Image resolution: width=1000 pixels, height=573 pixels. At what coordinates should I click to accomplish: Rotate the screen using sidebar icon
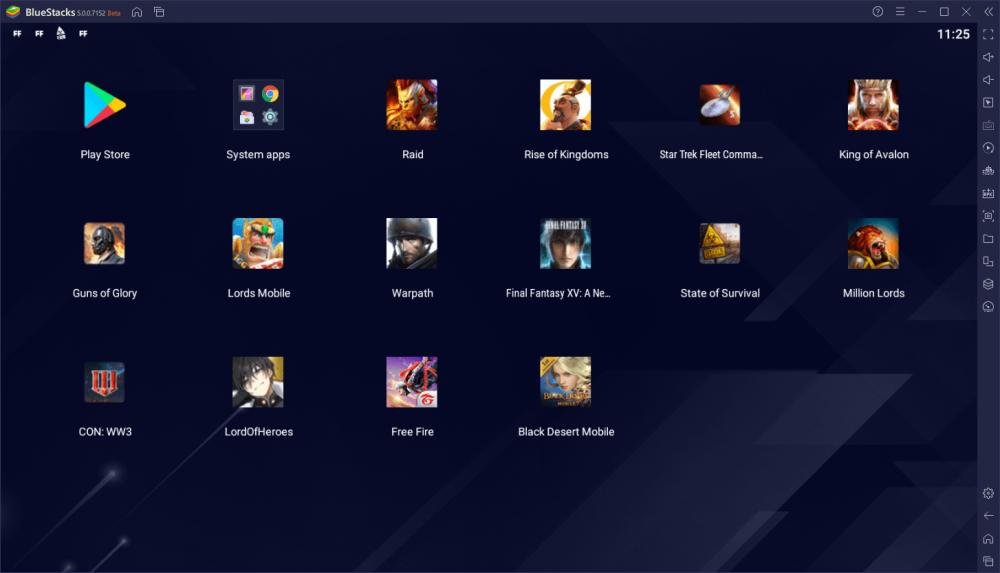[988, 261]
